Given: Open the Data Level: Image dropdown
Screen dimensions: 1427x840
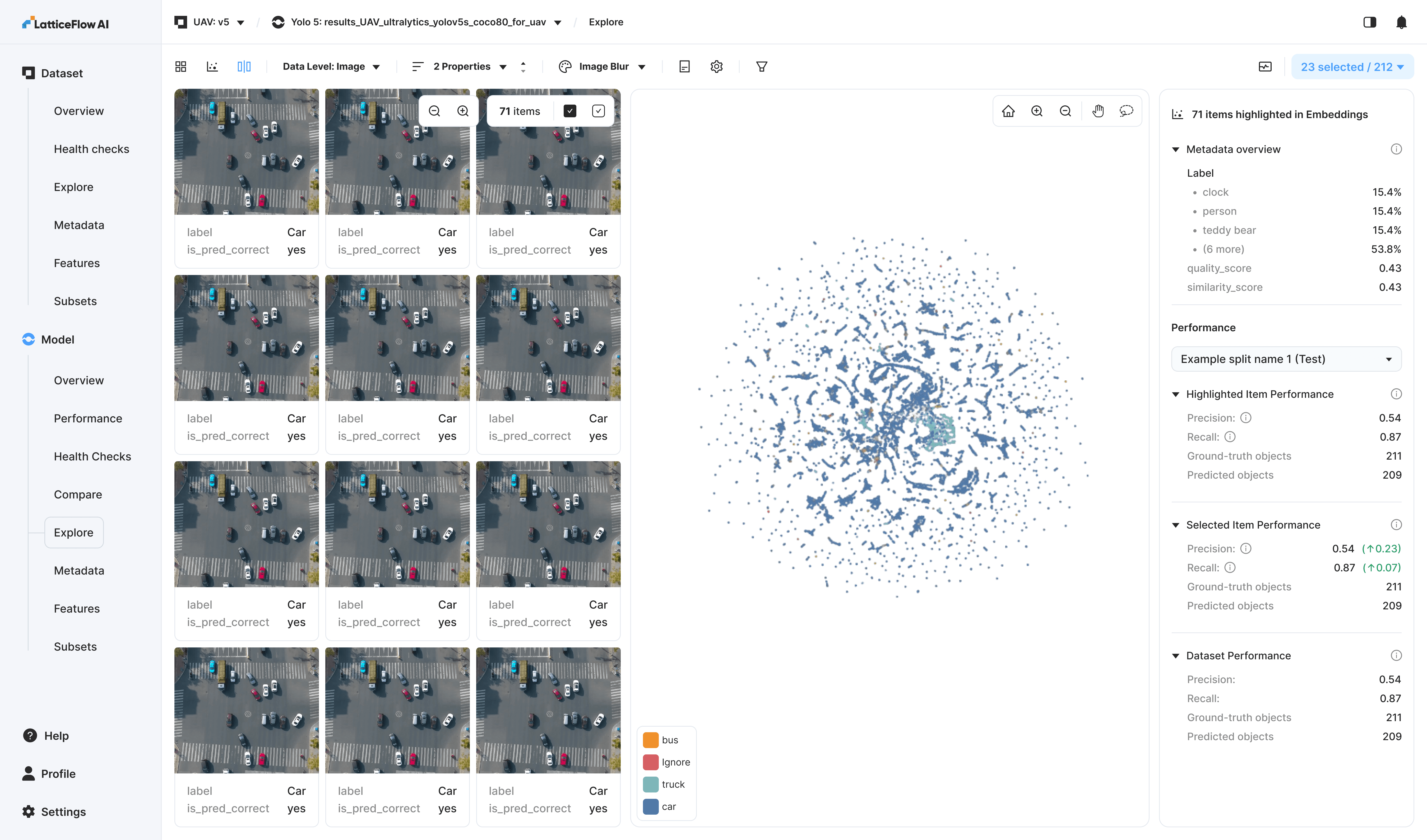Looking at the screenshot, I should coord(331,67).
